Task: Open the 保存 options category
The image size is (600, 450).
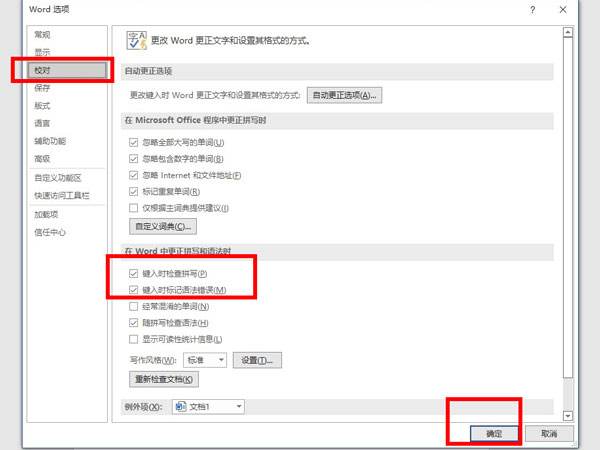Action: tap(42, 88)
